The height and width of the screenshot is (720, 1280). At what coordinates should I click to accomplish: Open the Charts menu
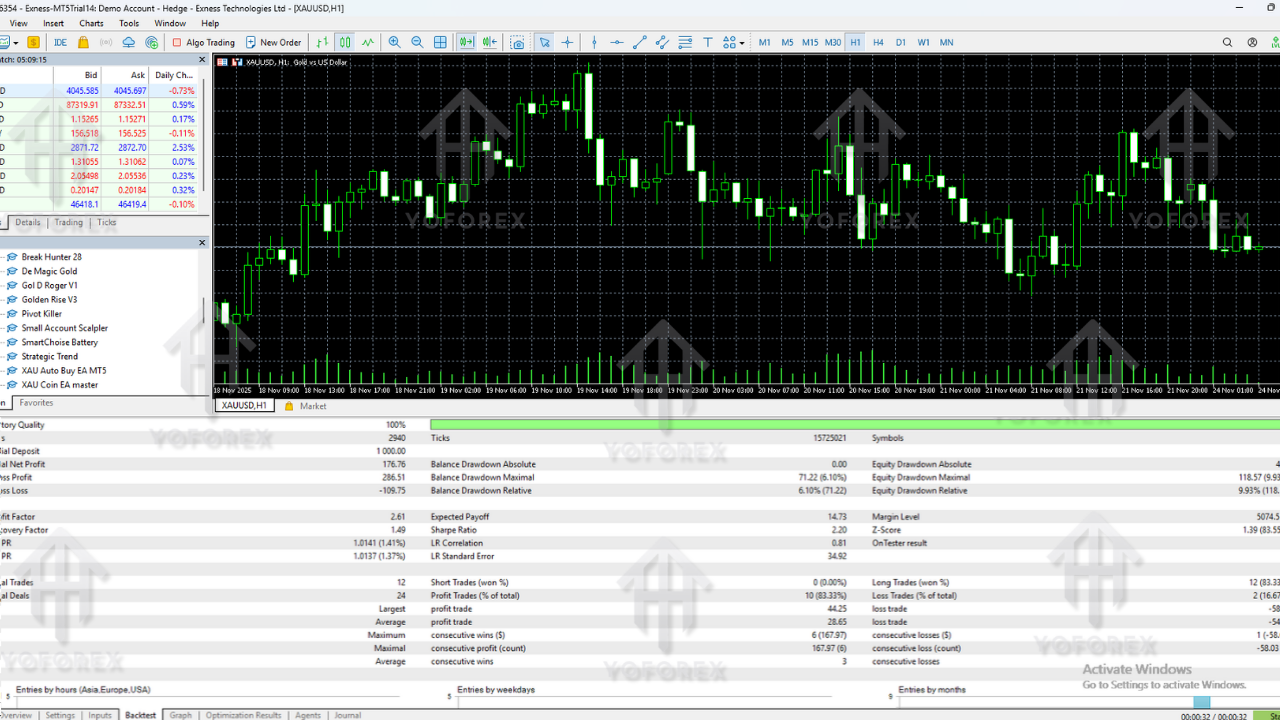[91, 23]
